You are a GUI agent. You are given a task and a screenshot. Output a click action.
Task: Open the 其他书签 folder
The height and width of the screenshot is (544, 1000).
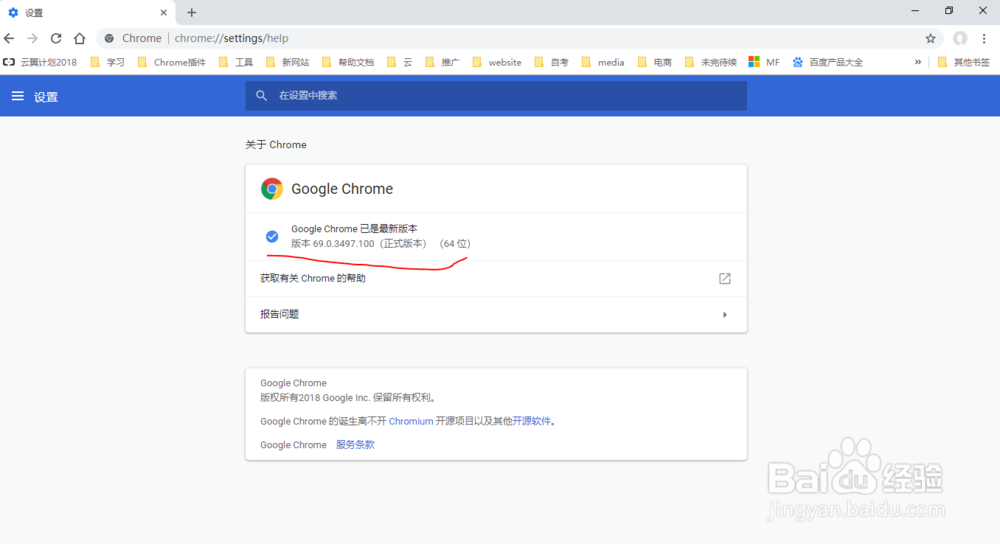coord(964,62)
